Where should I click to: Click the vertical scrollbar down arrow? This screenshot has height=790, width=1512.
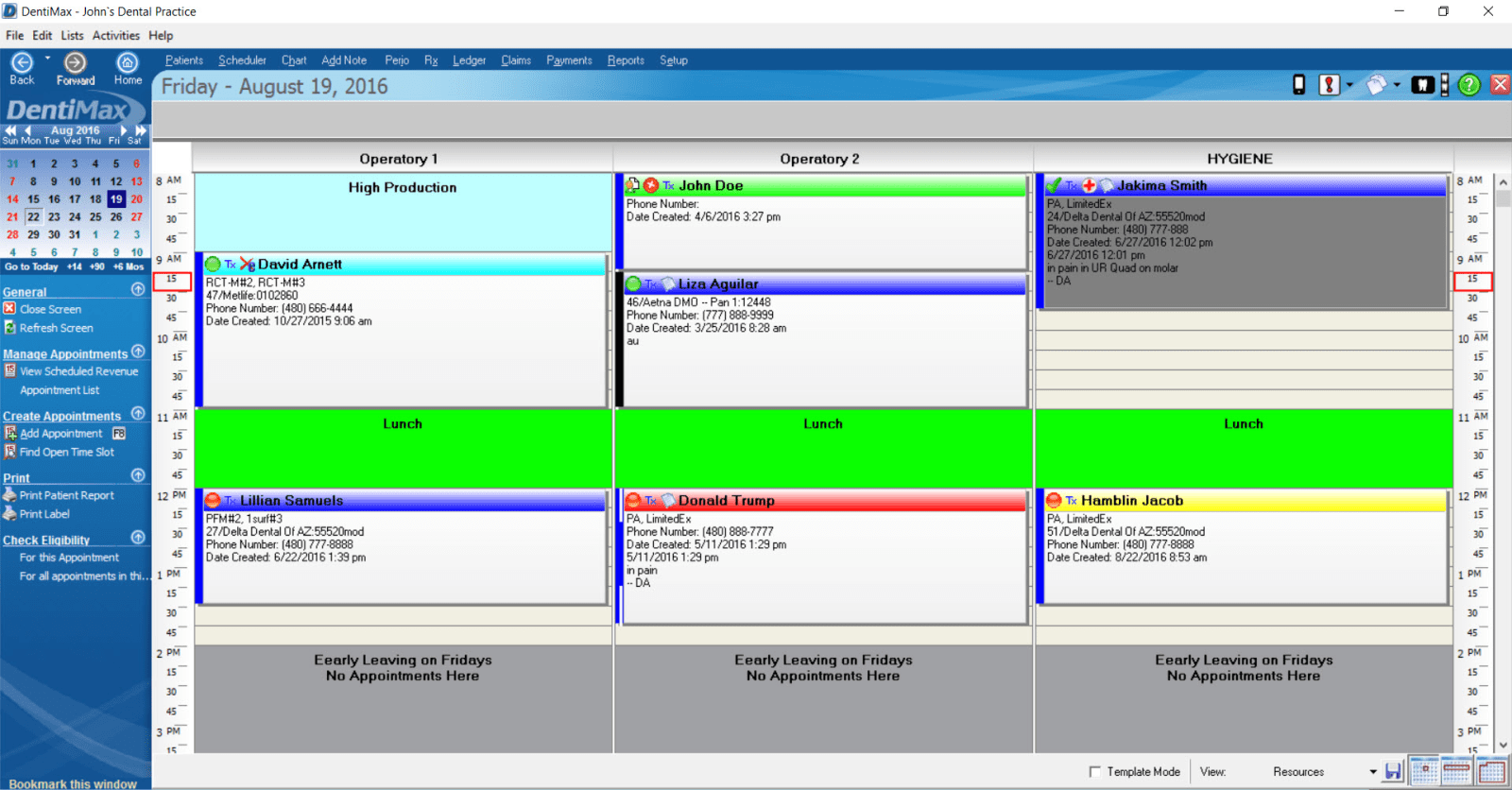click(1503, 746)
